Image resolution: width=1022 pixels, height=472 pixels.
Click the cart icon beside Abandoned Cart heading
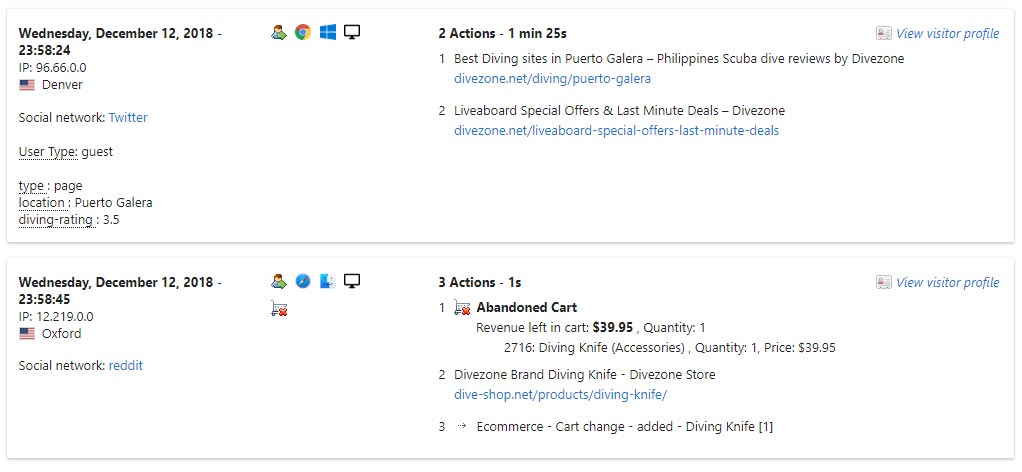tap(462, 307)
